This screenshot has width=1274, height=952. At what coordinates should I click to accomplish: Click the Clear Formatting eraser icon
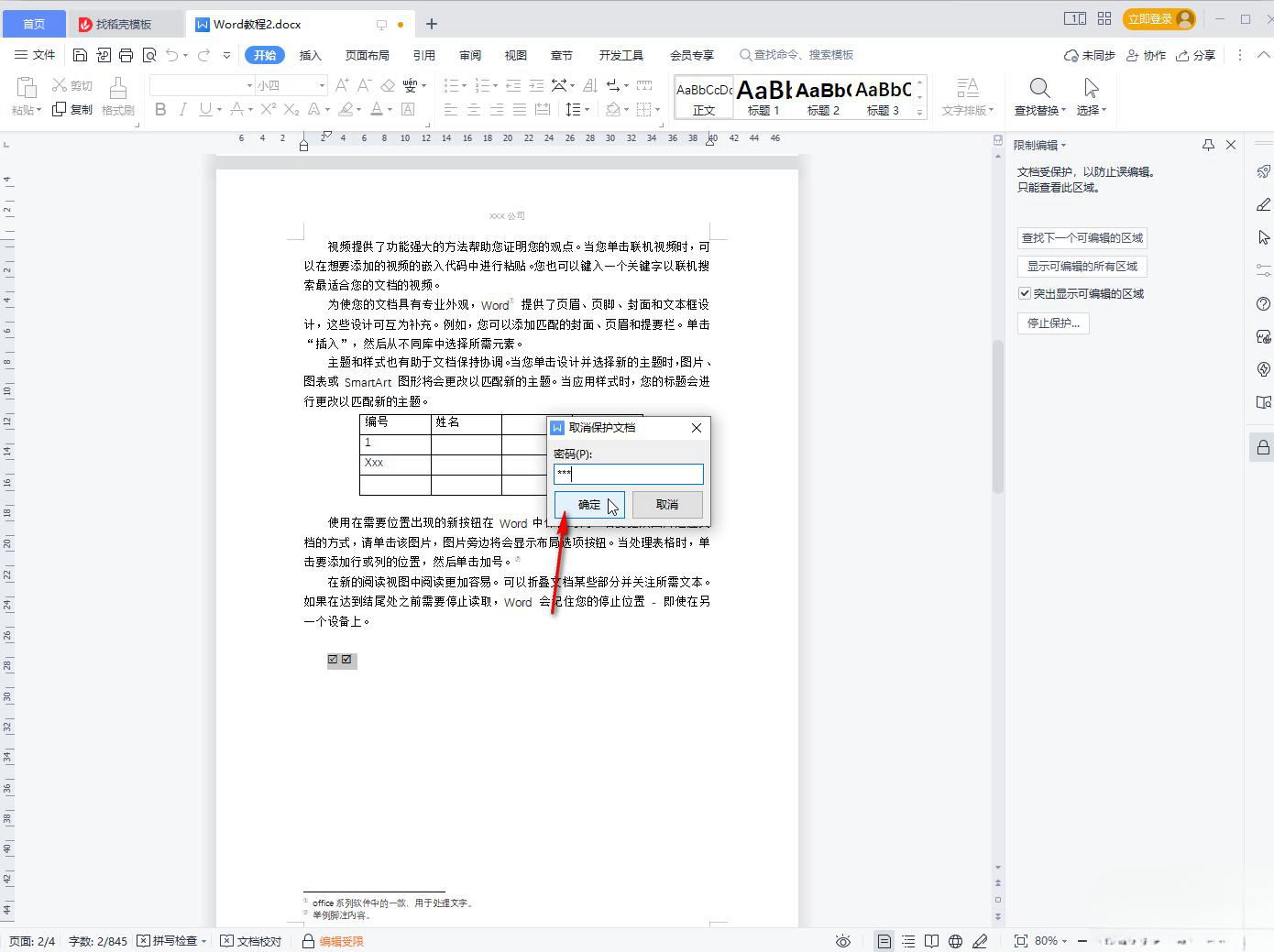click(388, 85)
